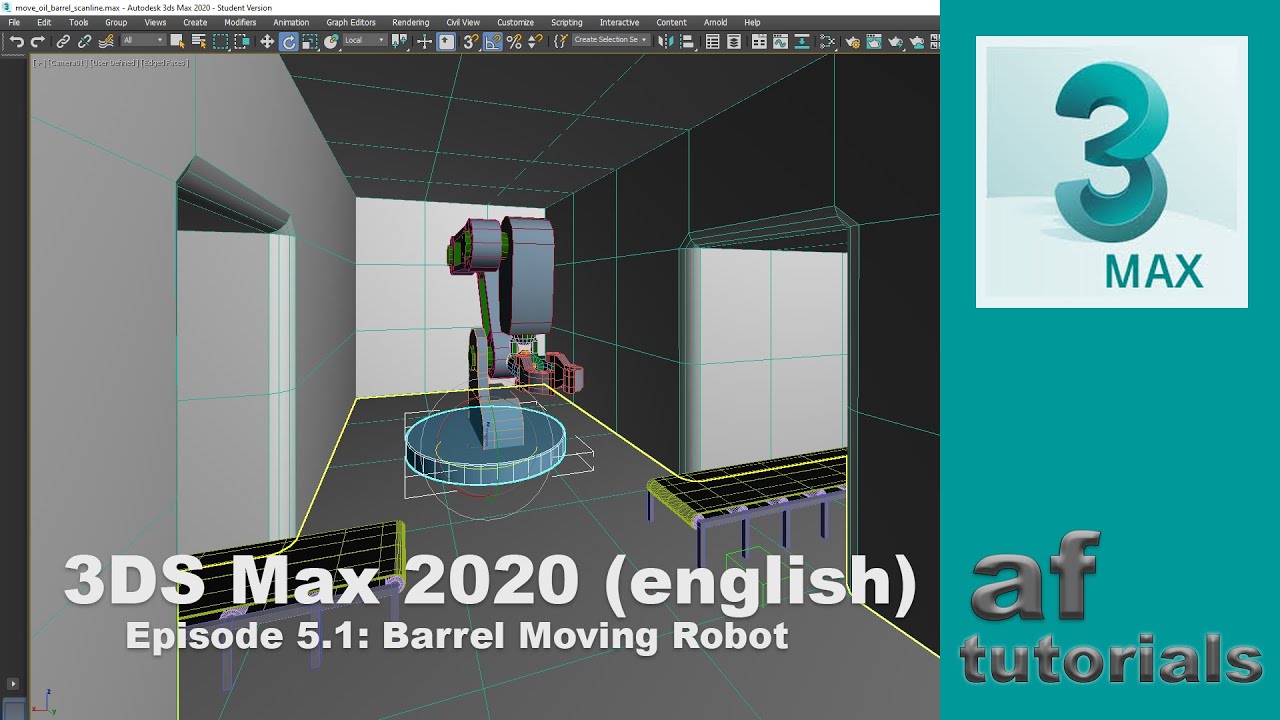Open the Views menu
This screenshot has height=720, width=1280.
coord(155,22)
